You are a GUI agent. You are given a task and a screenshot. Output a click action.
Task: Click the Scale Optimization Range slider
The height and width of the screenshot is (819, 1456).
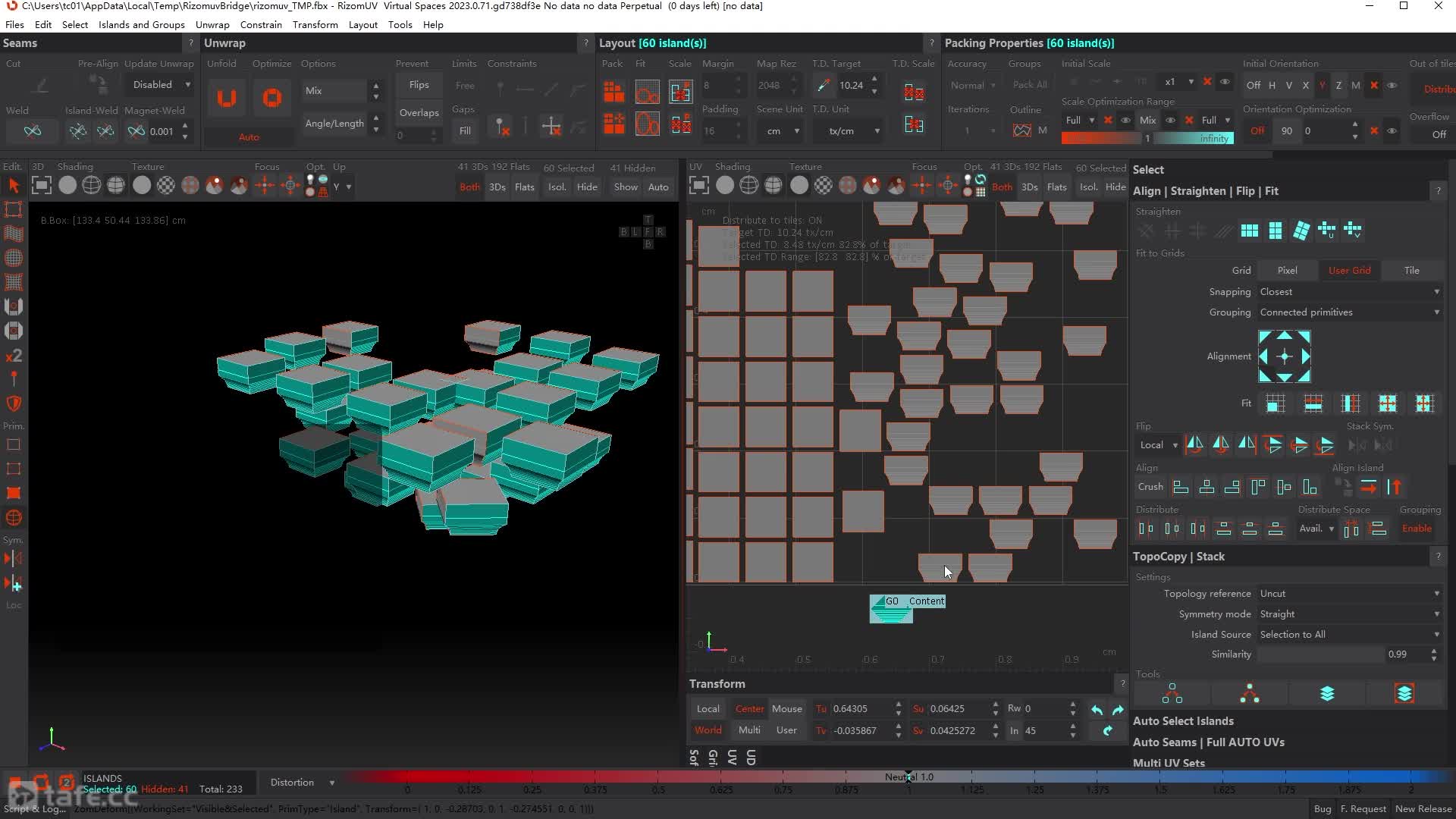[x=1147, y=139]
